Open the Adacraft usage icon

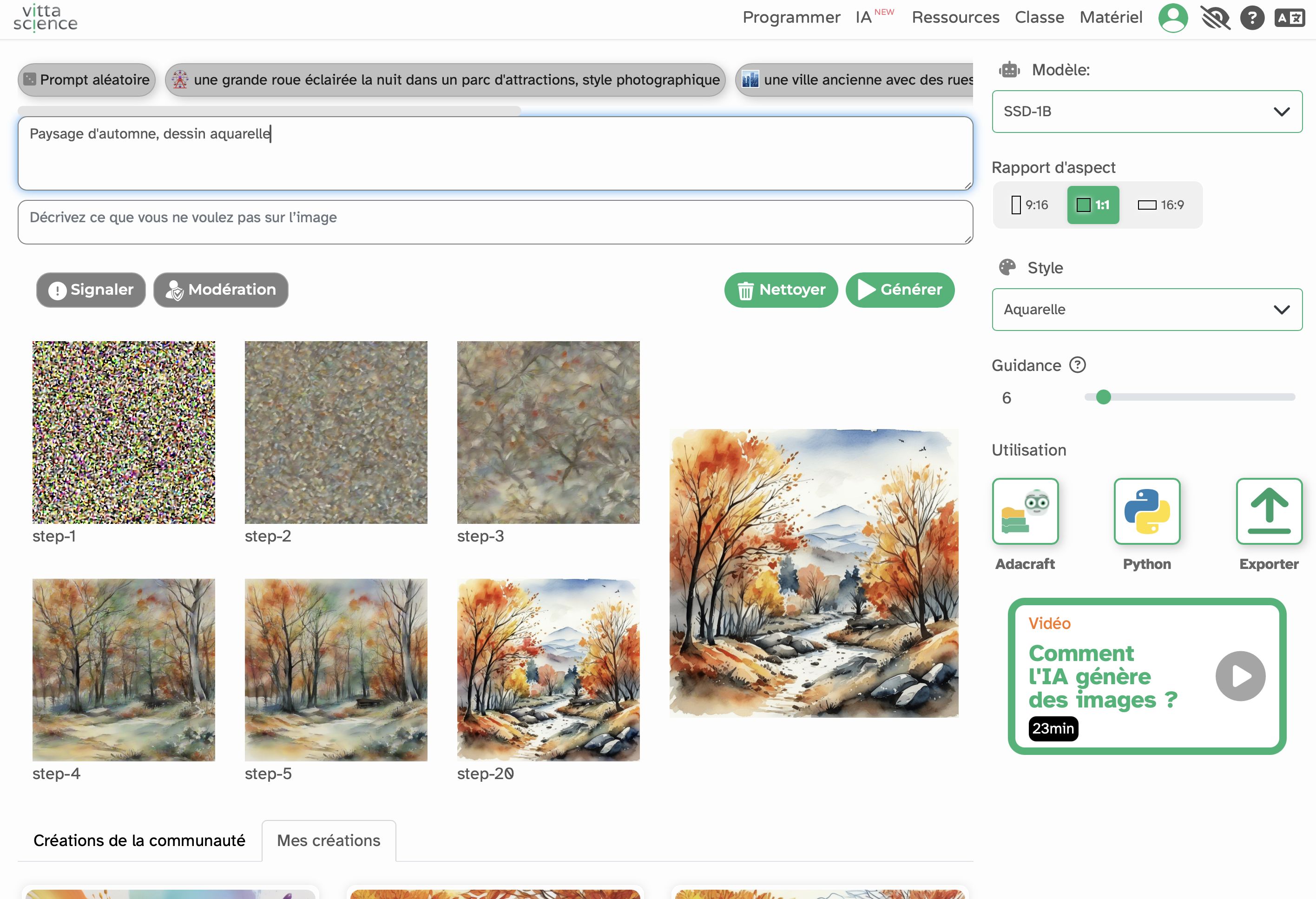[x=1025, y=511]
